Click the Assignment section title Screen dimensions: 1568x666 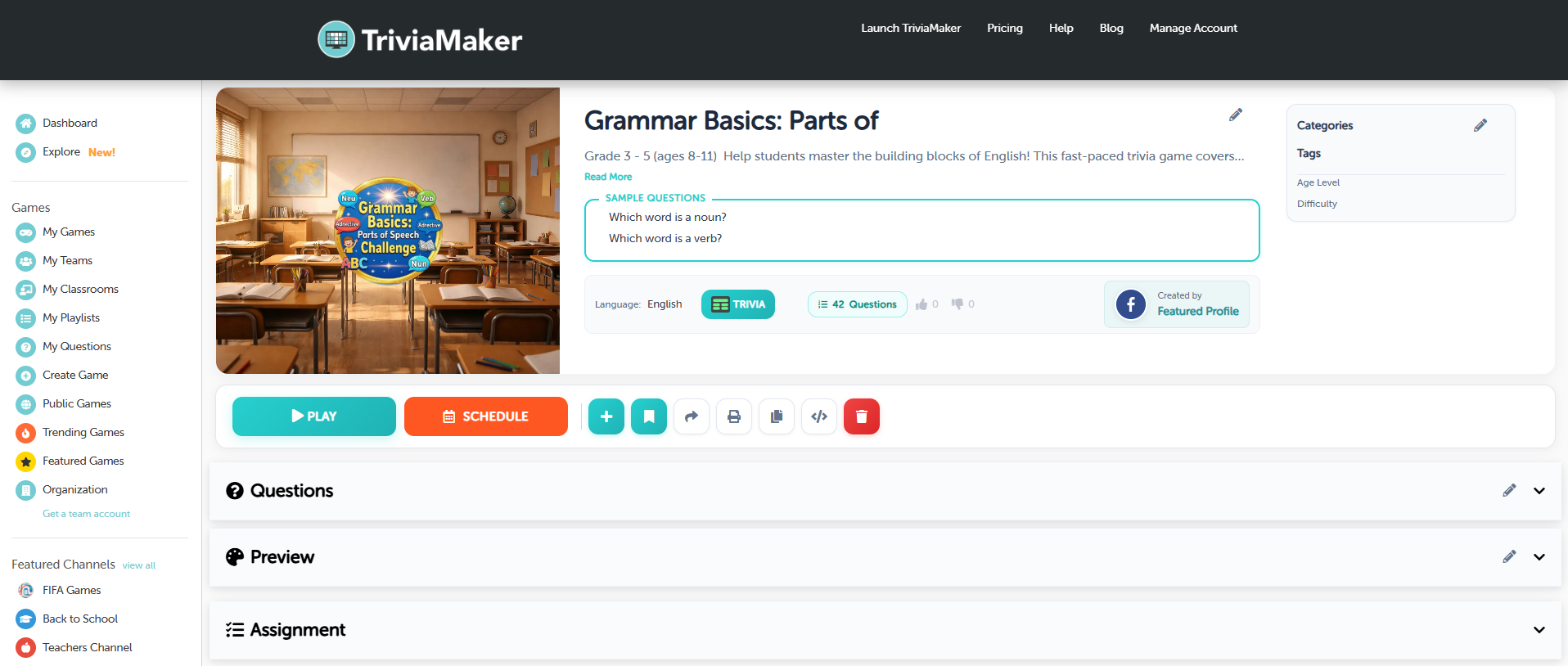[298, 630]
